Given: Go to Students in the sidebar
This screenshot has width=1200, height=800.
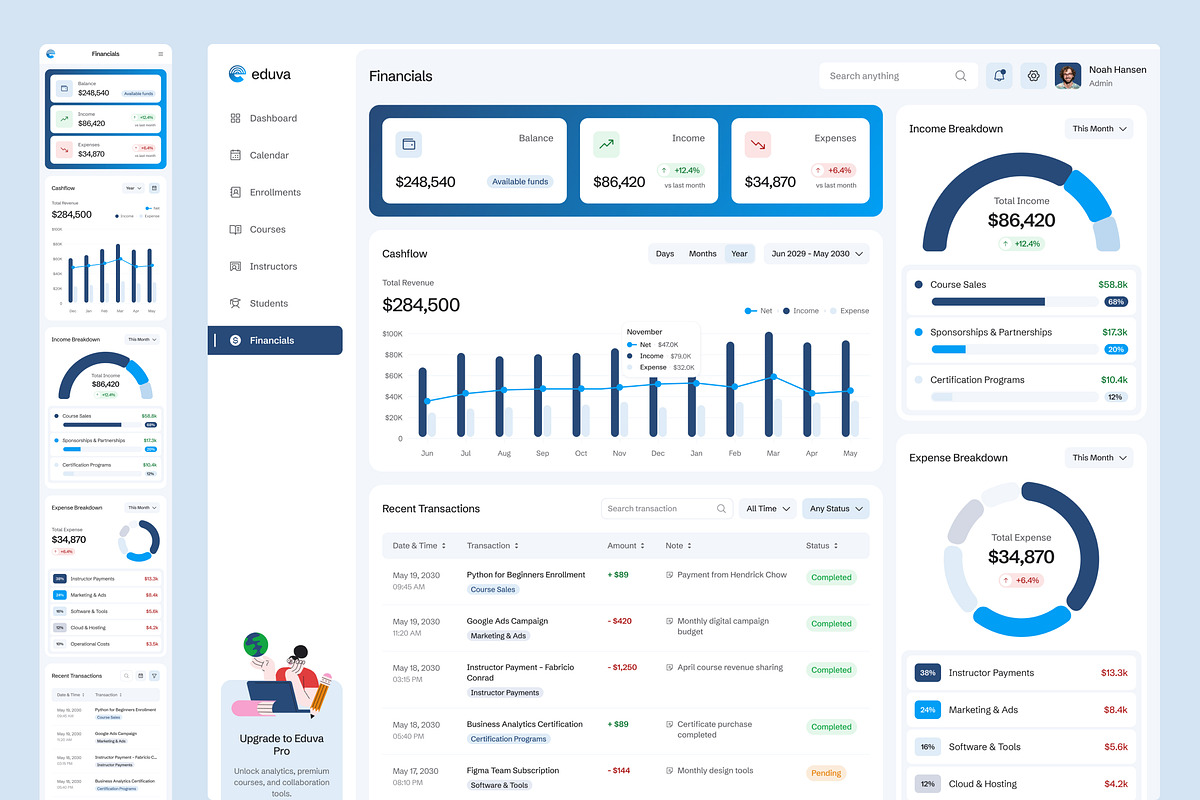Looking at the screenshot, I should pyautogui.click(x=269, y=303).
